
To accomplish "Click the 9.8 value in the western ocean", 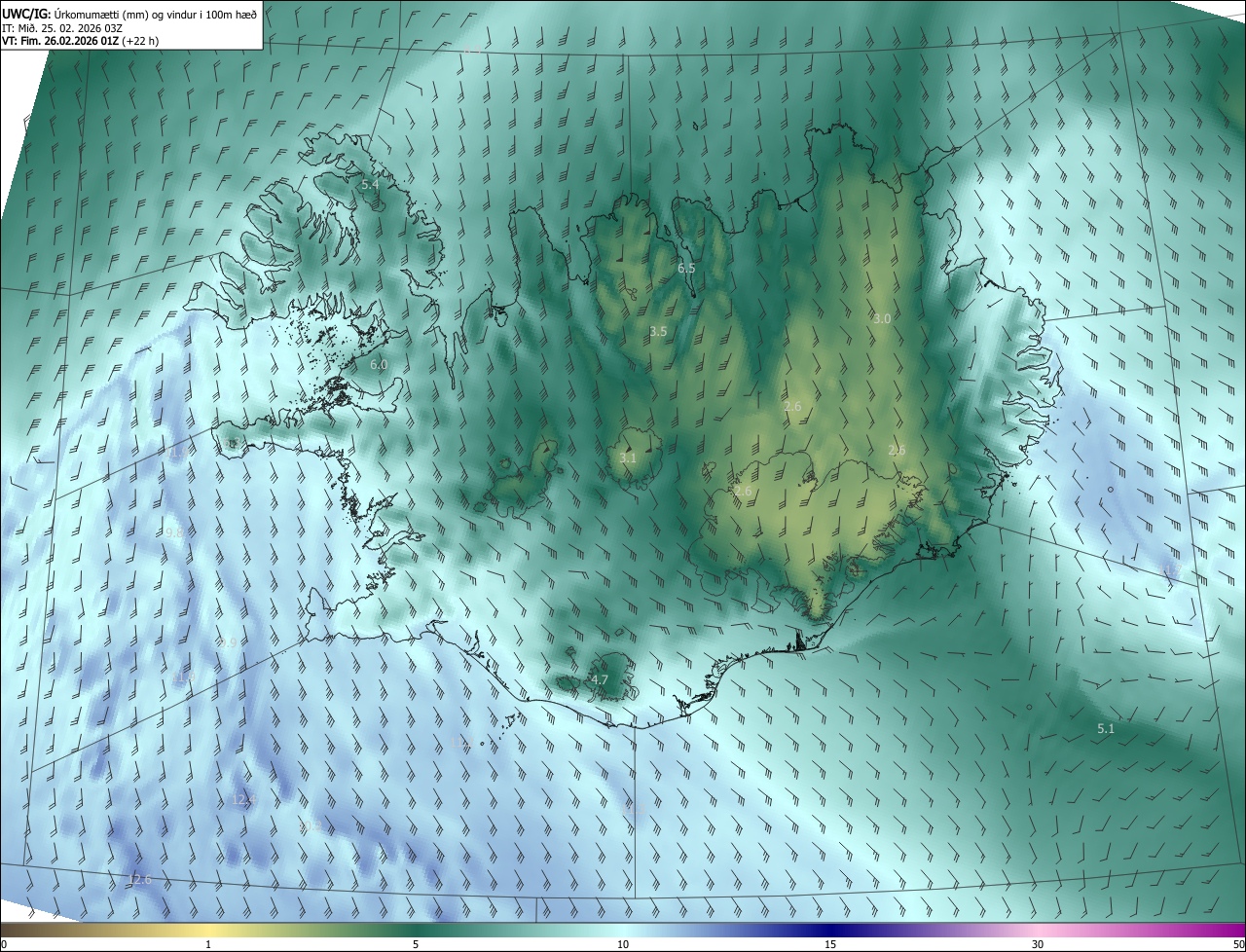I will (x=175, y=532).
